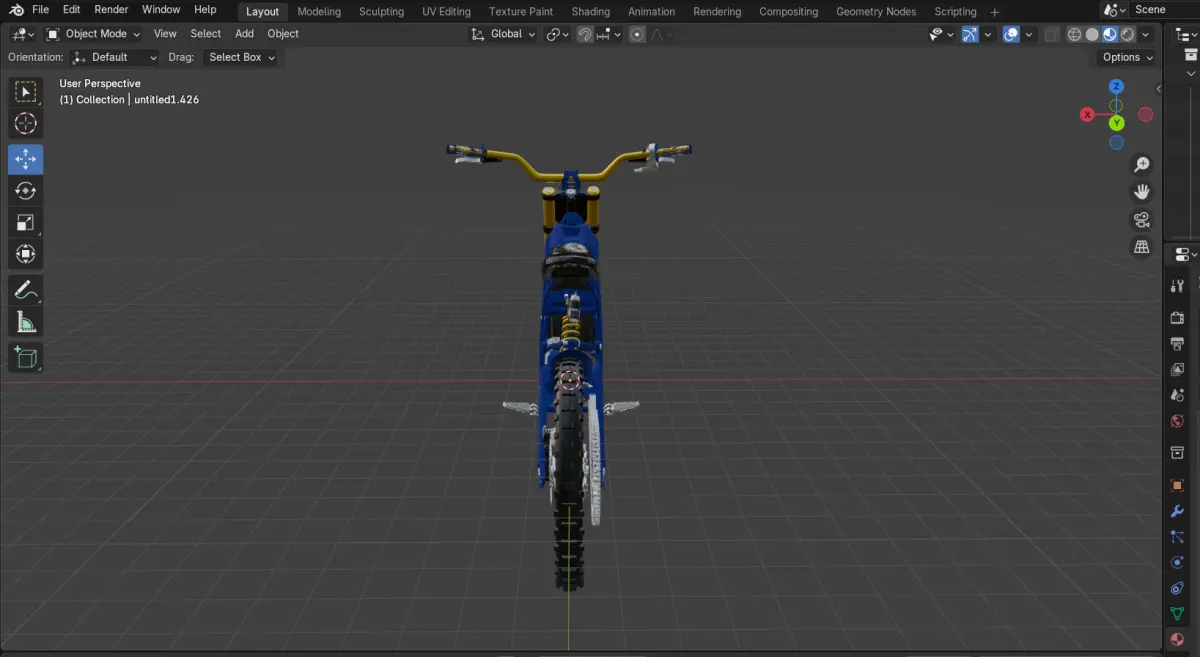Screen dimensions: 1200x657
Task: Open the File menu
Action: (x=41, y=10)
